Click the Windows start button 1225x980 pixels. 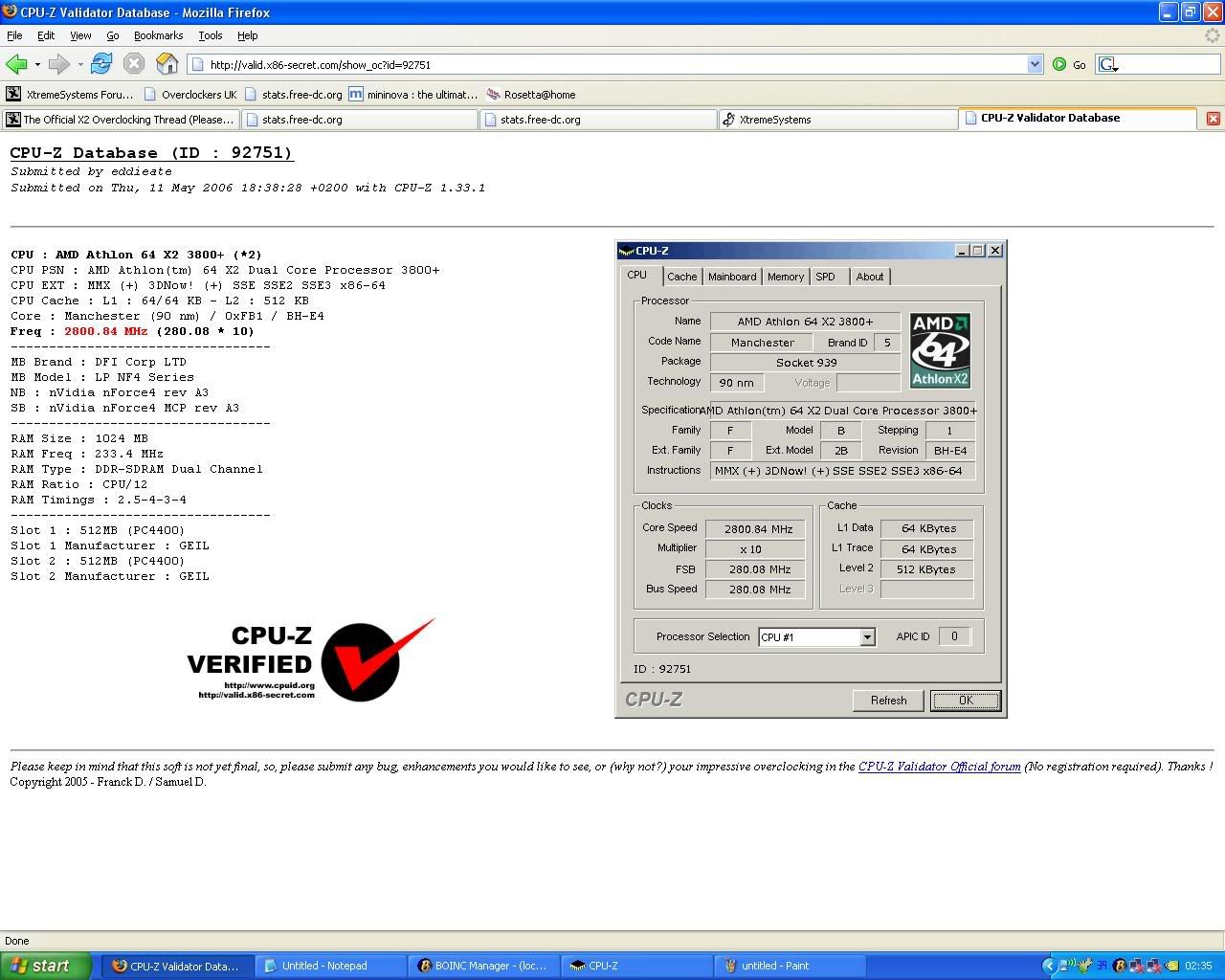point(46,966)
